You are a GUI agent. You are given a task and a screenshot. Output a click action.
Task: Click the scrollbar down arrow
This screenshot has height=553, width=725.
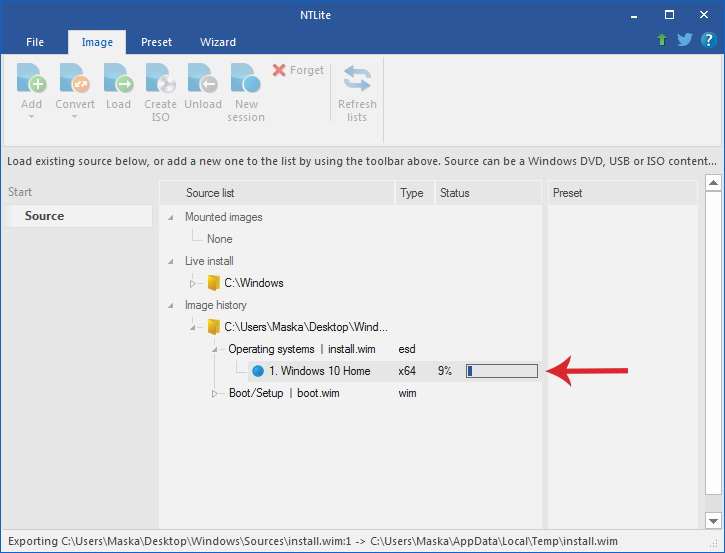tap(713, 521)
